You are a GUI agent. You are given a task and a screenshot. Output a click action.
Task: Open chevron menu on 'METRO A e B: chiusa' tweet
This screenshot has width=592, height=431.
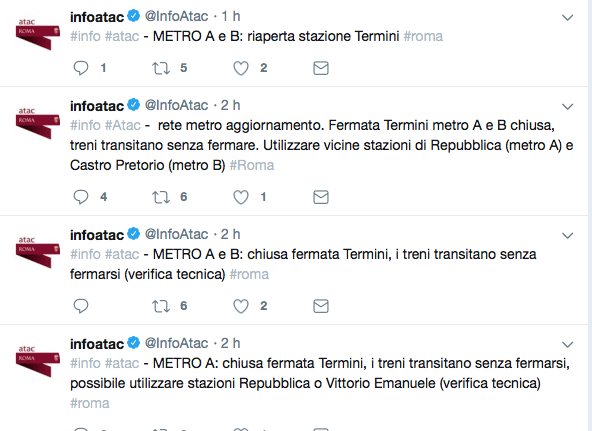click(567, 236)
